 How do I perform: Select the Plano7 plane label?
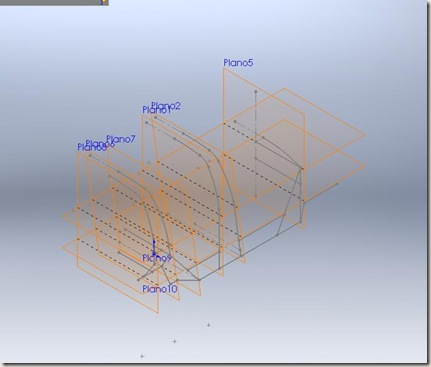point(121,139)
